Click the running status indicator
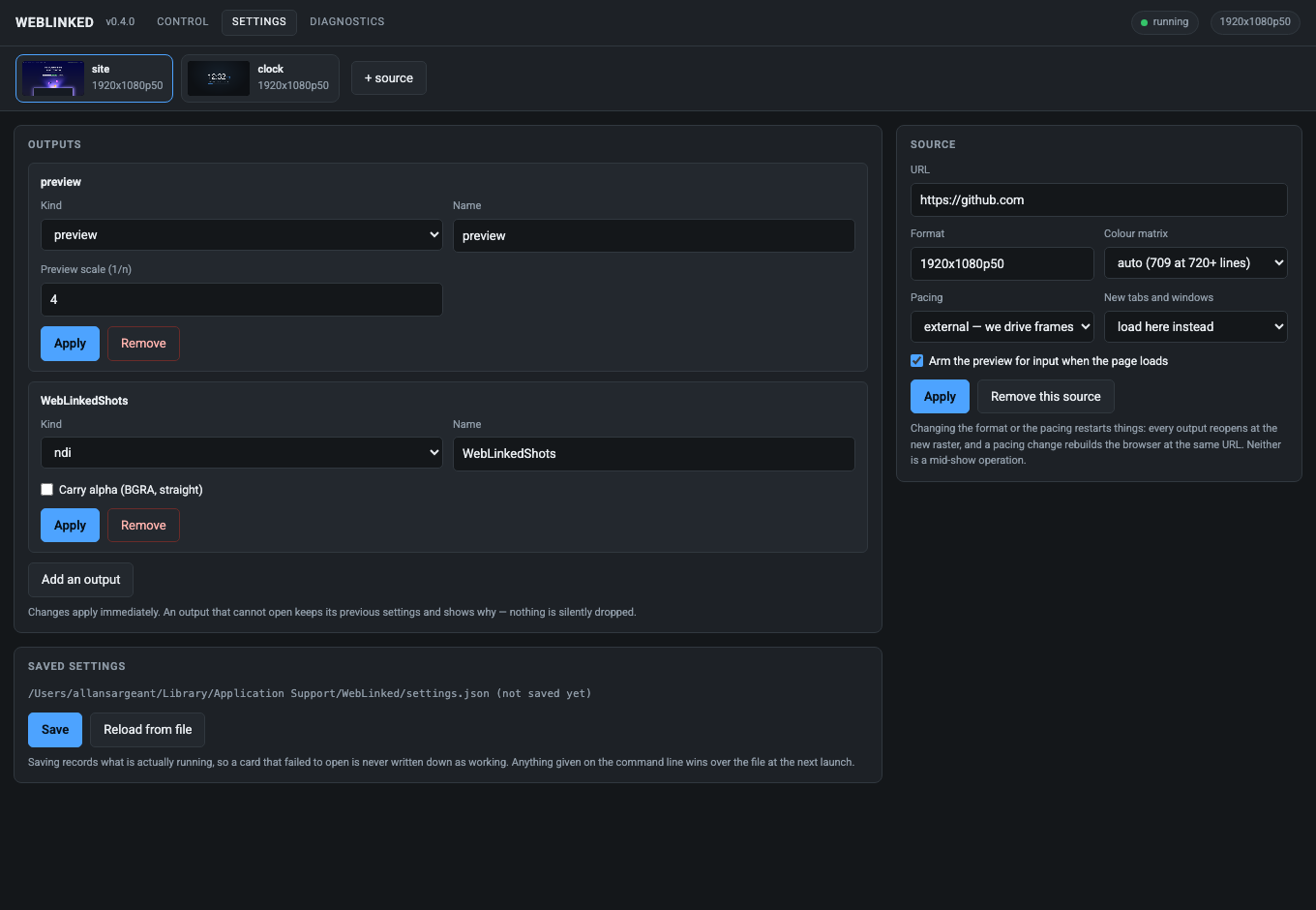 1164,22
